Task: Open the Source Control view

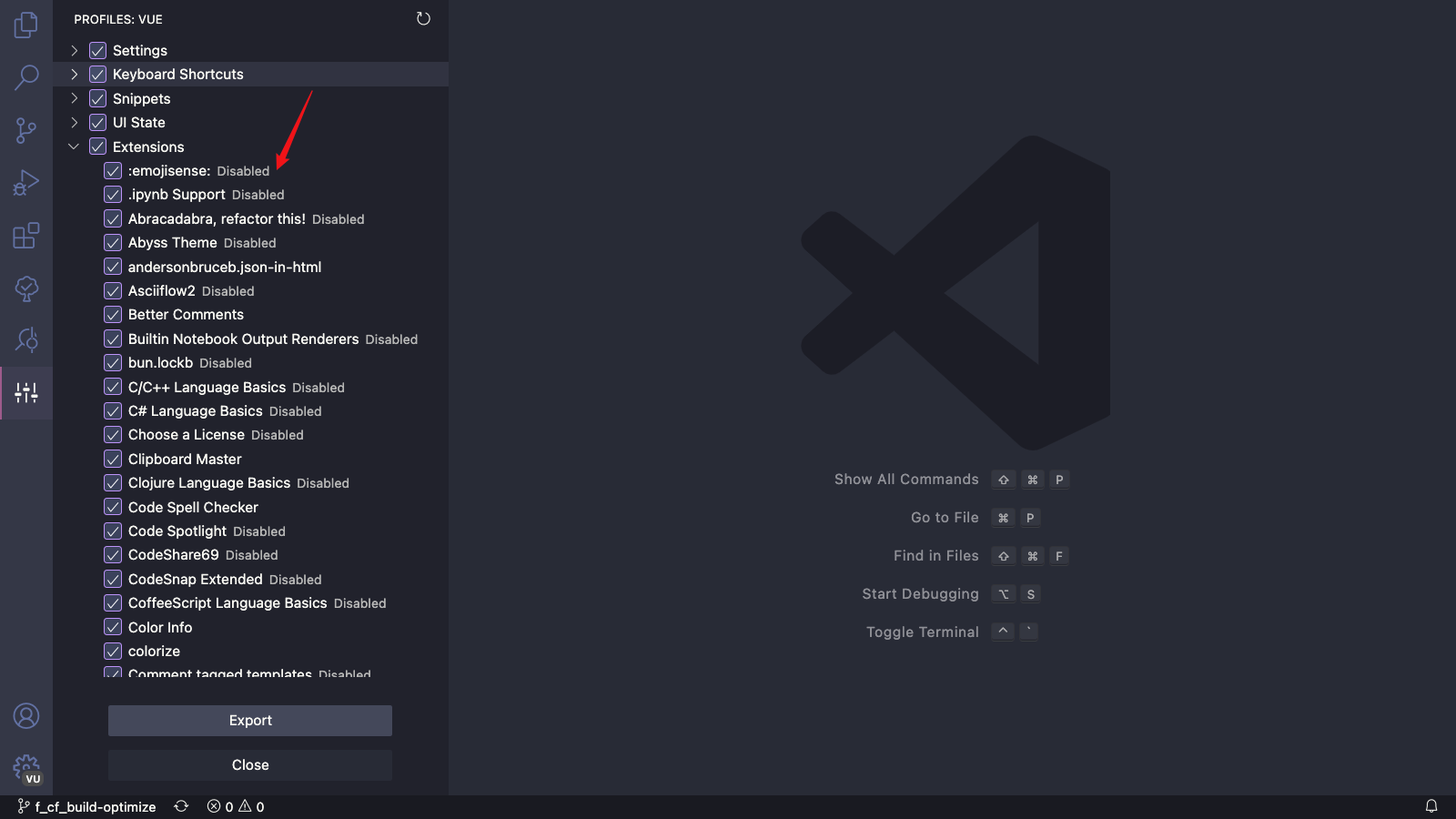Action: pos(25,130)
